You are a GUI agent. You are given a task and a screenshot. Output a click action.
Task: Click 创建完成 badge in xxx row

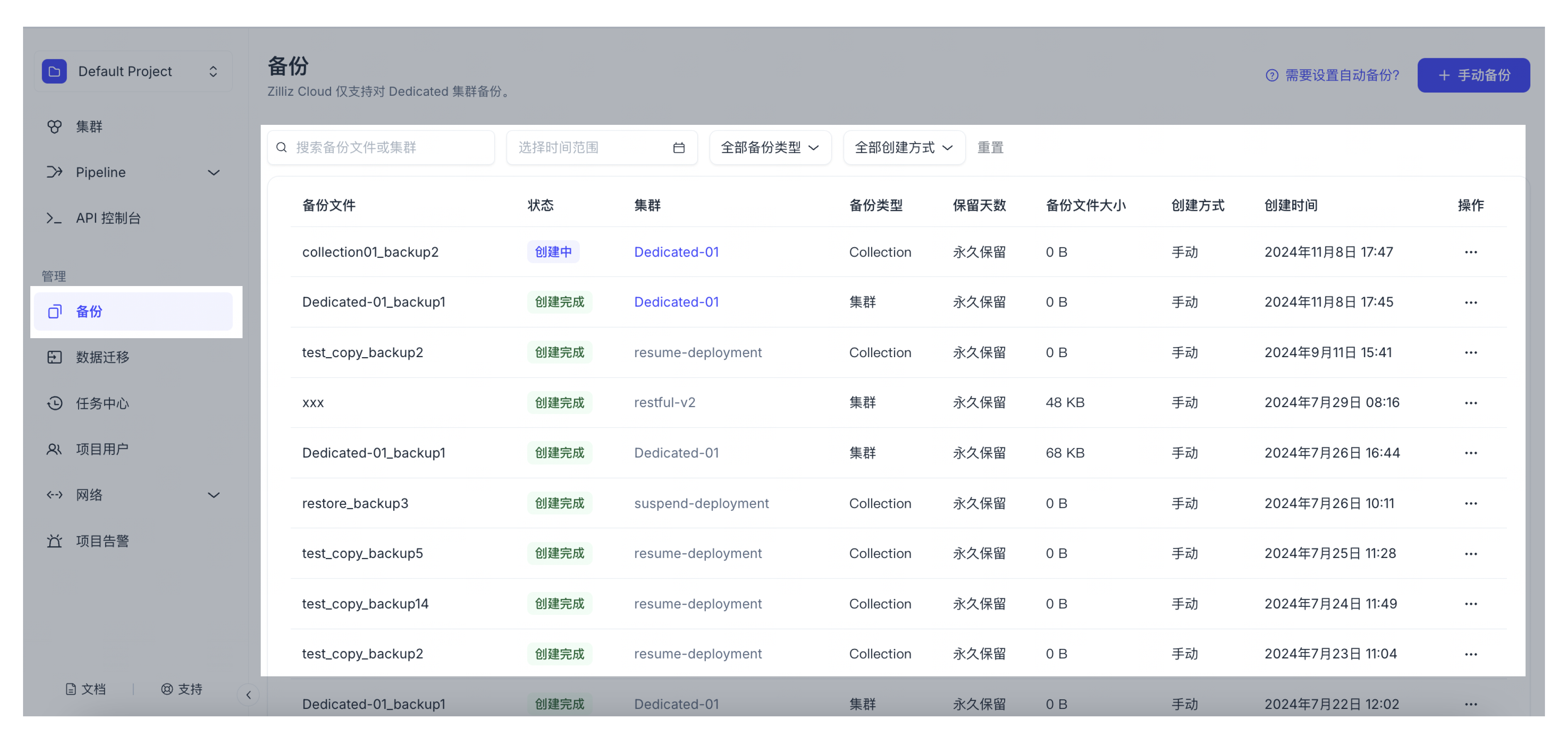(x=559, y=403)
